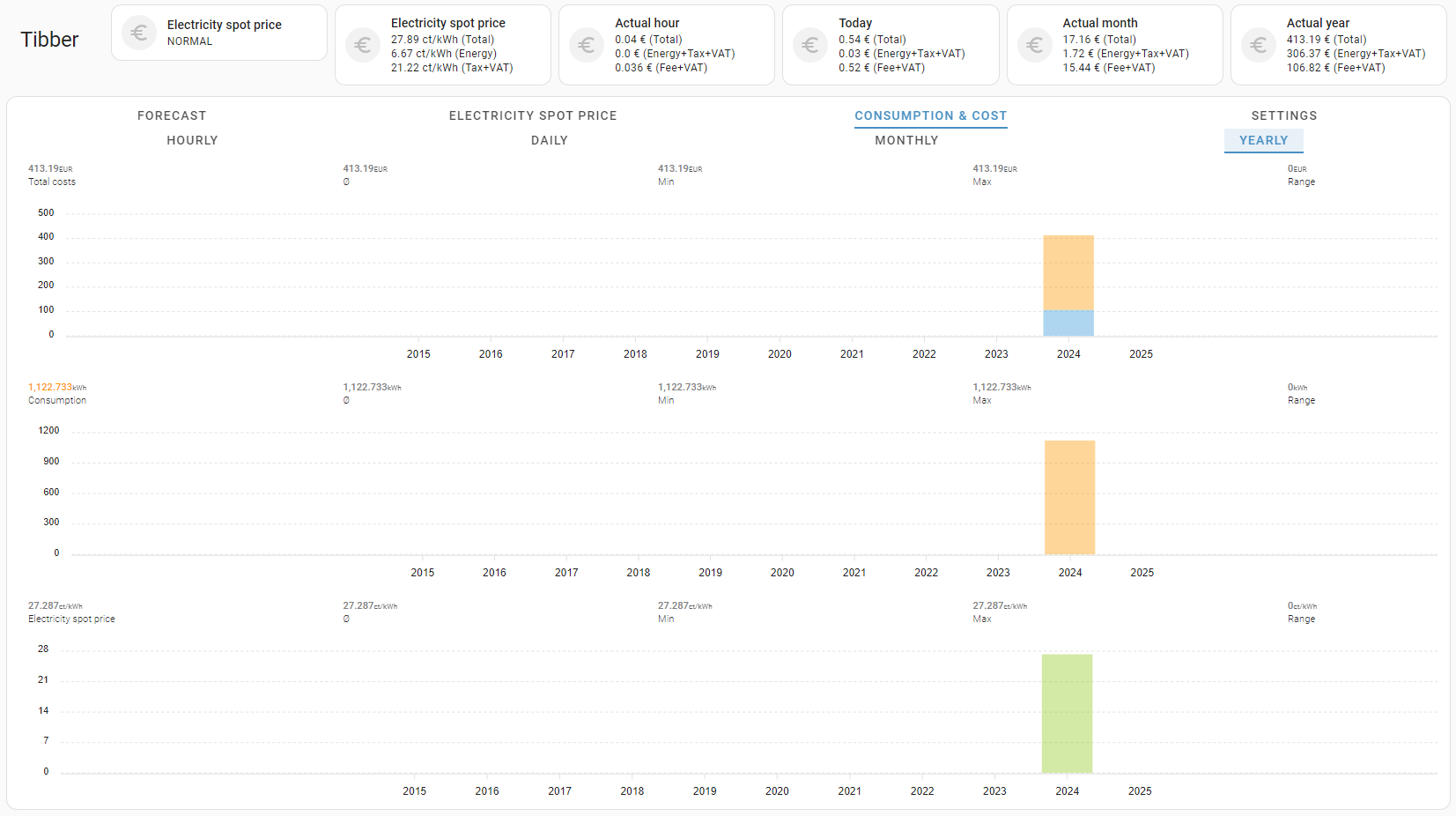This screenshot has height=816, width=1456.
Task: Click 2024 axis label under Total costs chart
Action: click(1068, 354)
